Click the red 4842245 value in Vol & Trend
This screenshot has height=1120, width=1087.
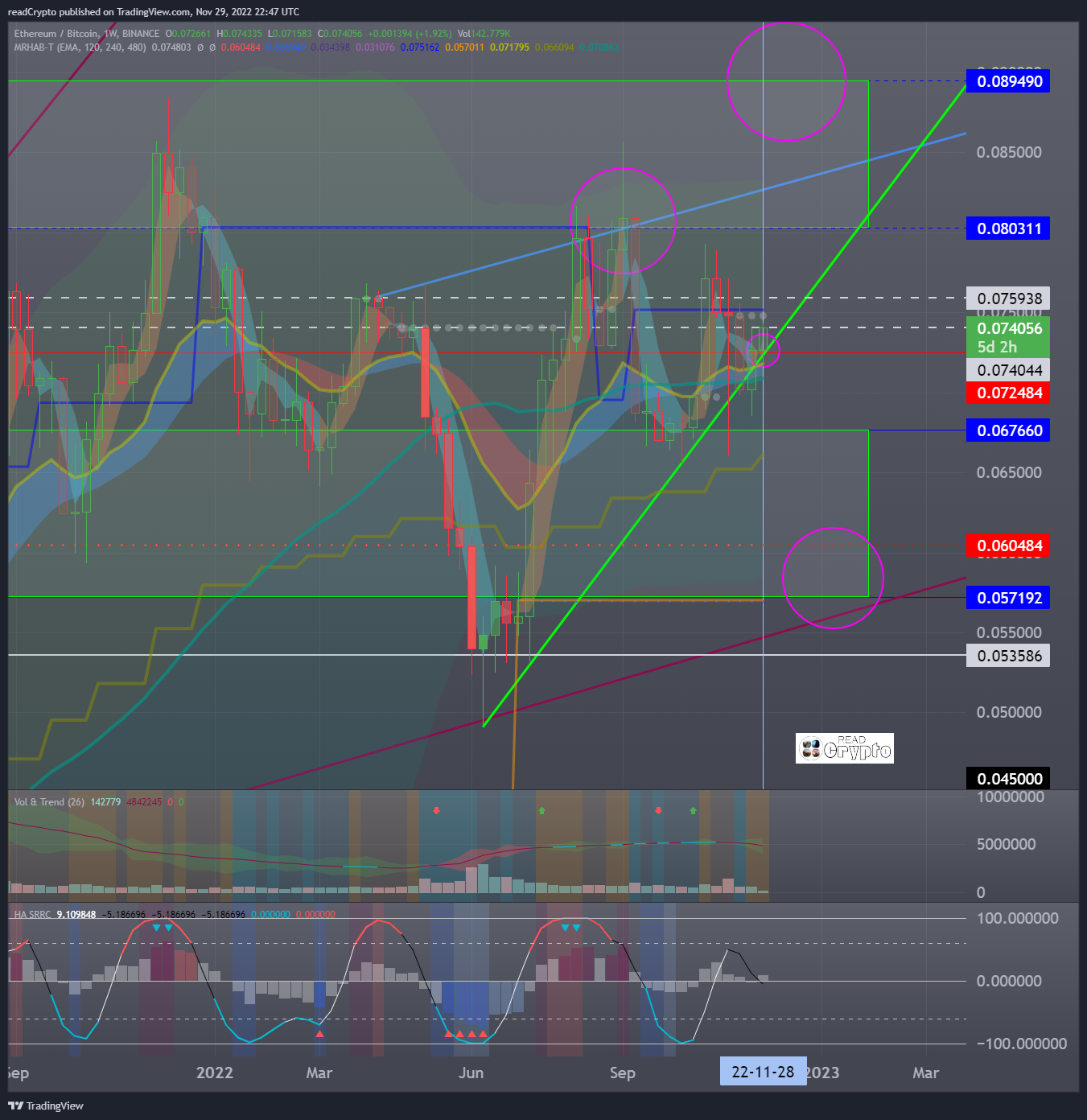[144, 802]
